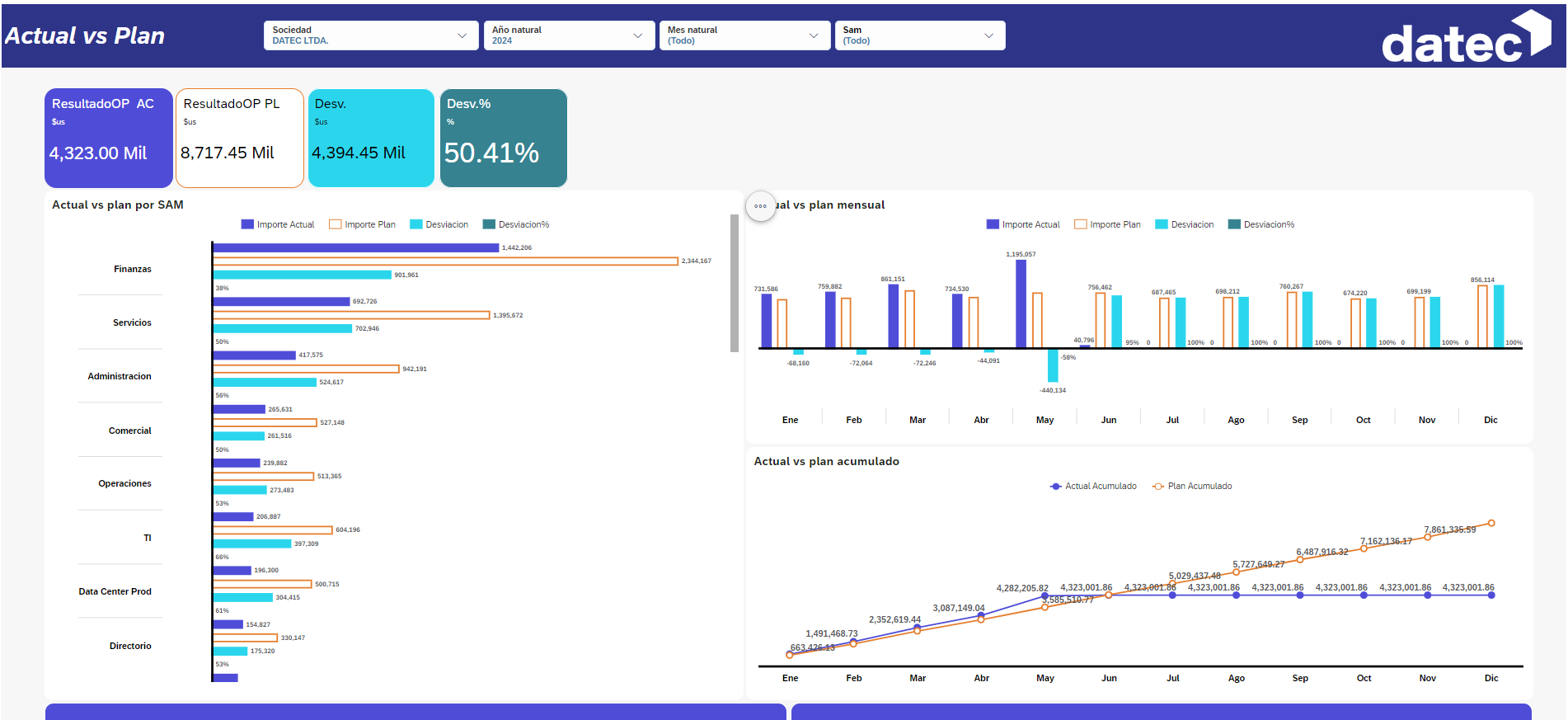The image size is (1568, 720).
Task: Select the Data Center Prod category label
Action: coord(115,591)
